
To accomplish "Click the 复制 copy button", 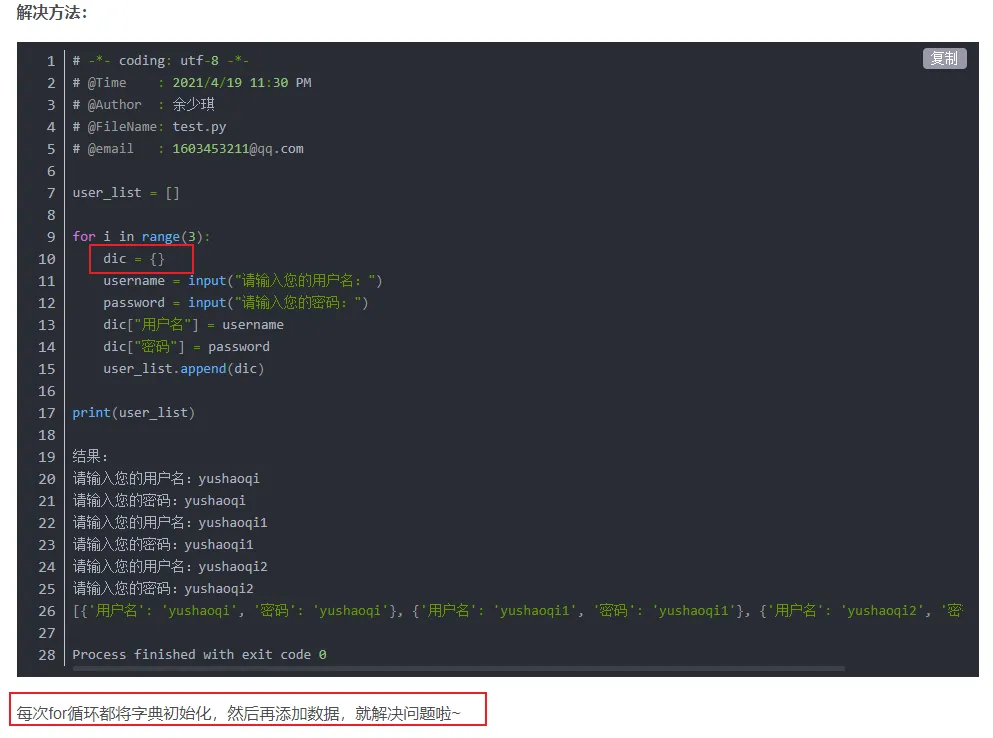I will pyautogui.click(x=944, y=59).
